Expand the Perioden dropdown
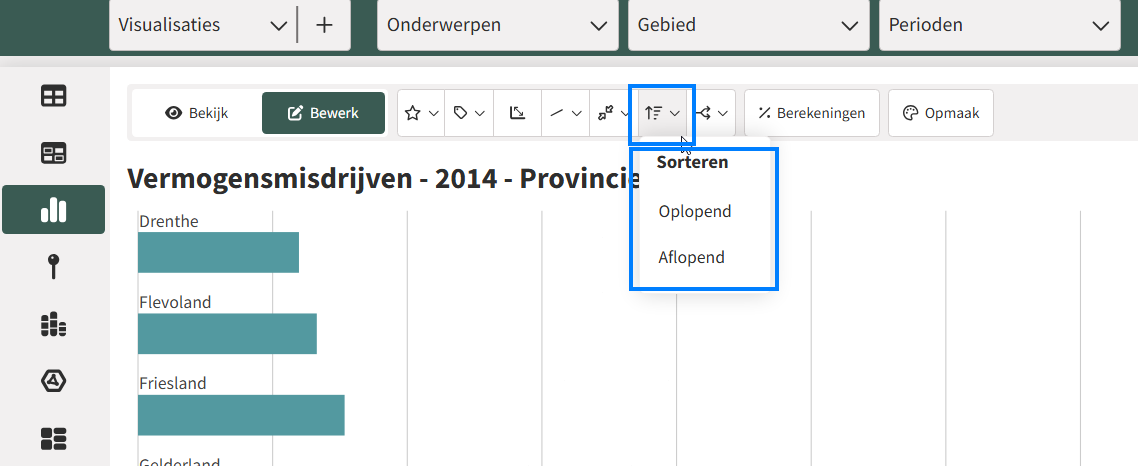This screenshot has width=1138, height=466. 999,25
